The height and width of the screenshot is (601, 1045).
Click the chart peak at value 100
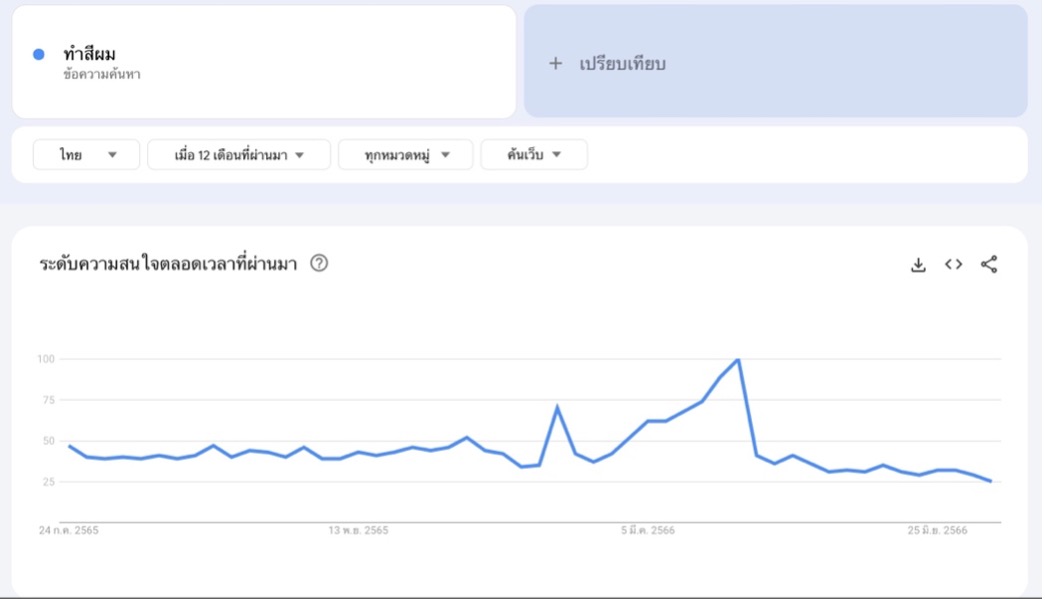(738, 360)
